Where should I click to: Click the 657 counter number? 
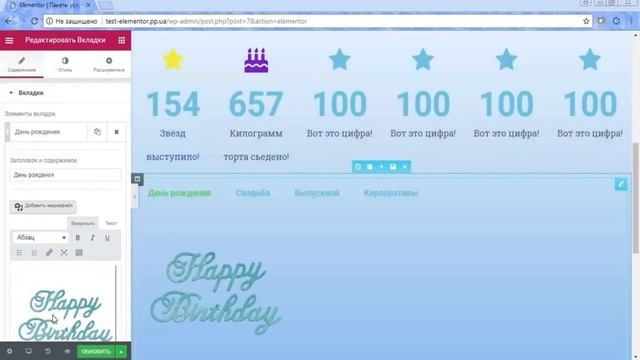pos(256,104)
